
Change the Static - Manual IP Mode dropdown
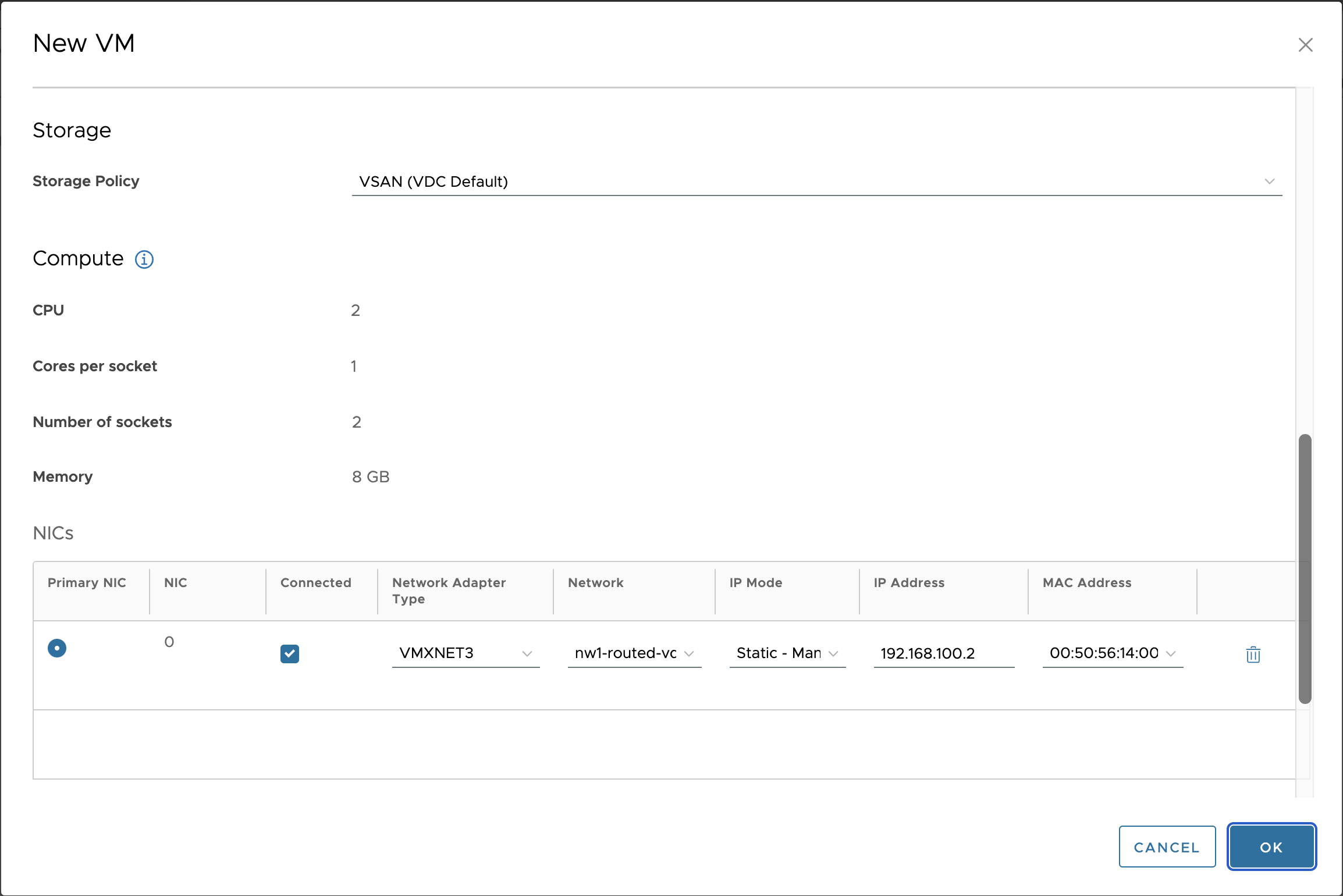click(x=787, y=653)
